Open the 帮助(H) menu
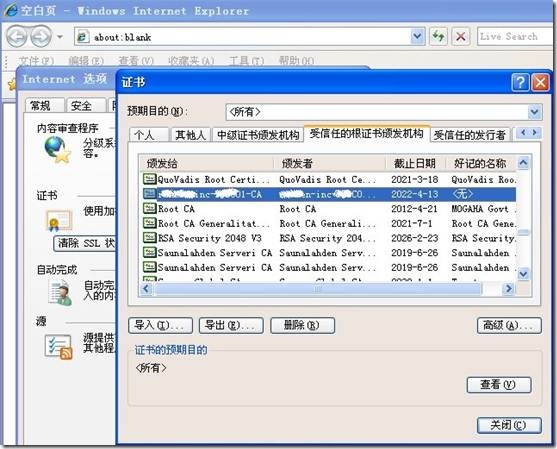The image size is (557, 449). tap(296, 61)
